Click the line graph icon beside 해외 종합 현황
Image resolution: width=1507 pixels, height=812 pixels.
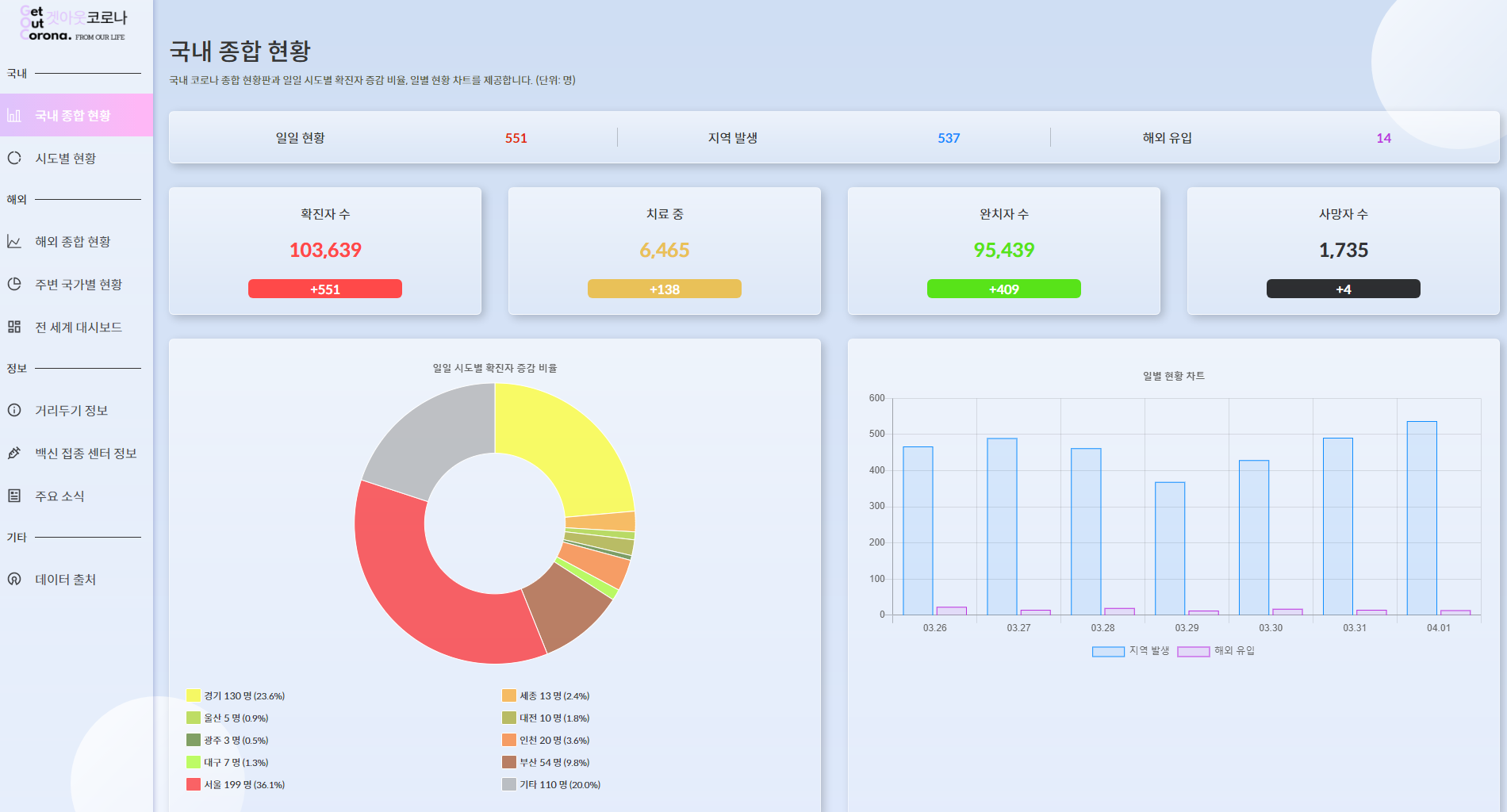point(14,242)
